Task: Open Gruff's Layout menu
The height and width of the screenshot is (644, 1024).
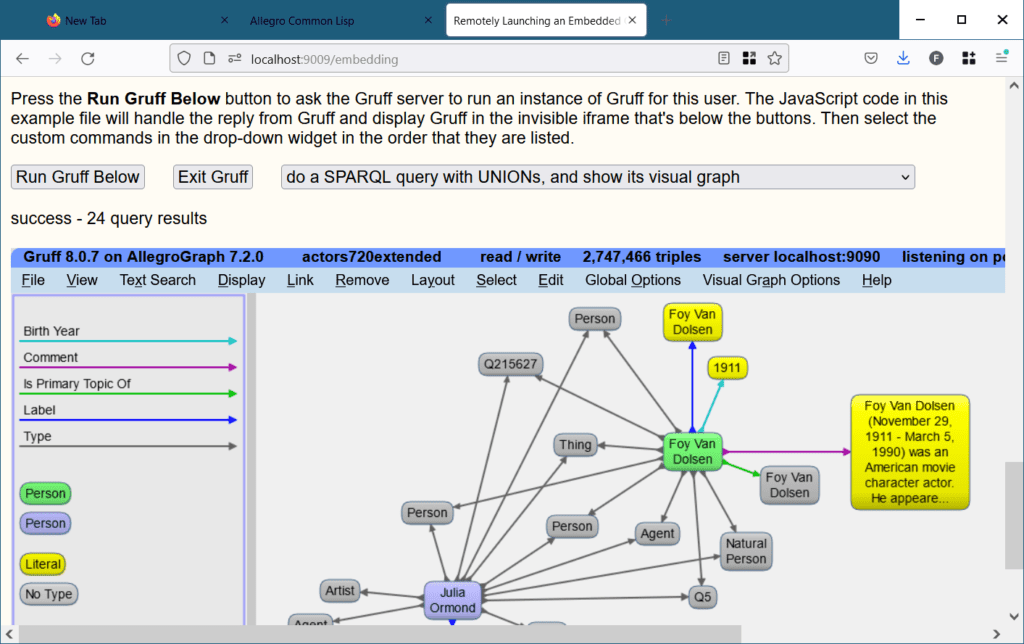Action: [x=432, y=280]
